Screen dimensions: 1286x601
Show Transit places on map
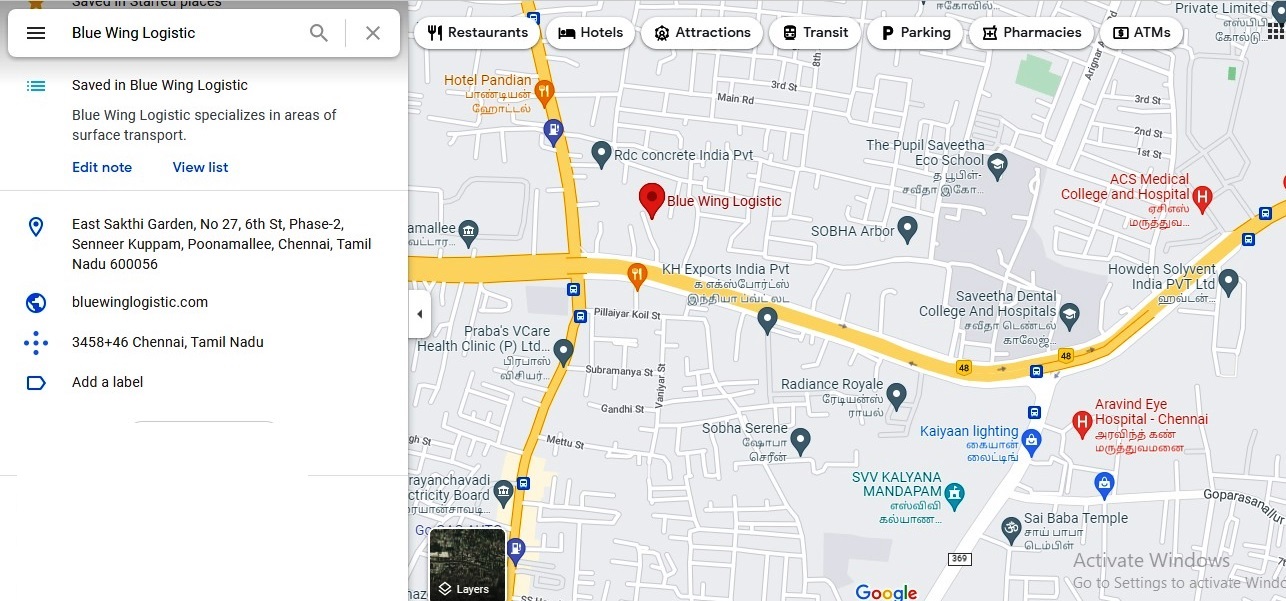tap(815, 33)
